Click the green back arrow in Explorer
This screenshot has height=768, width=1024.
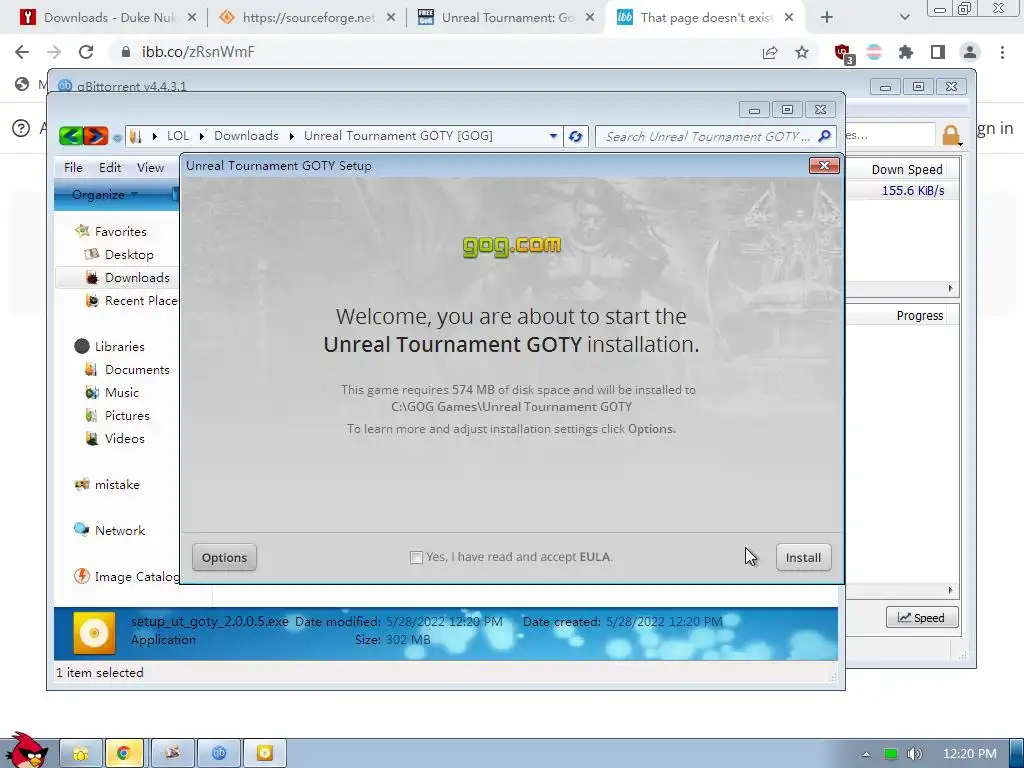(x=71, y=136)
